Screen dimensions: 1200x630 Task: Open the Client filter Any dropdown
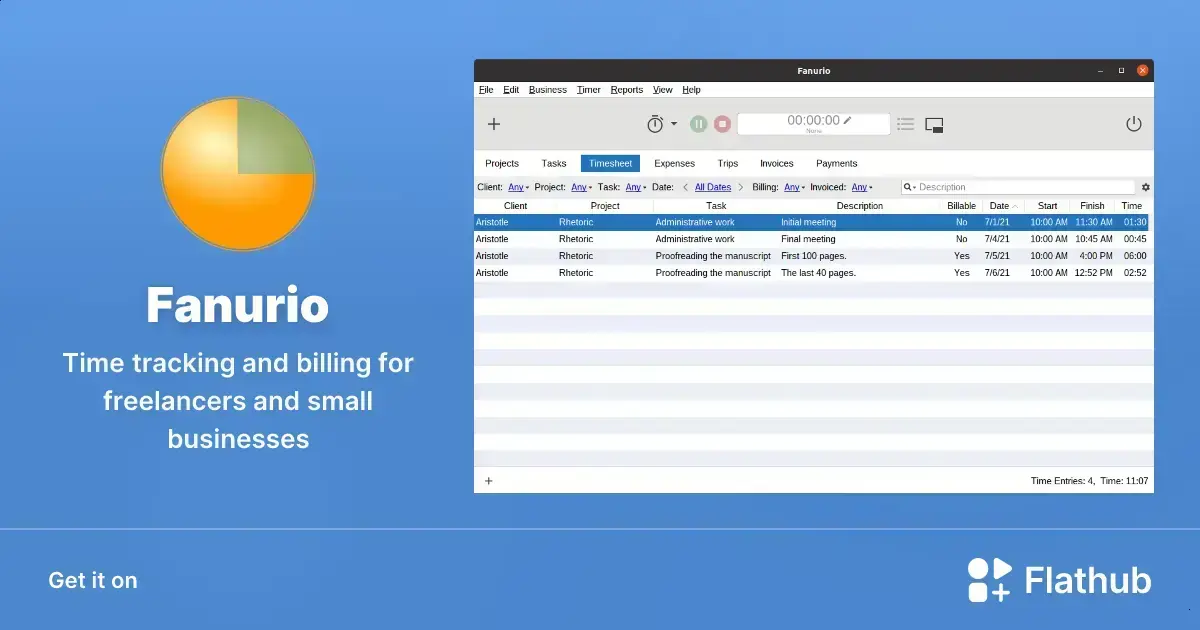point(518,187)
